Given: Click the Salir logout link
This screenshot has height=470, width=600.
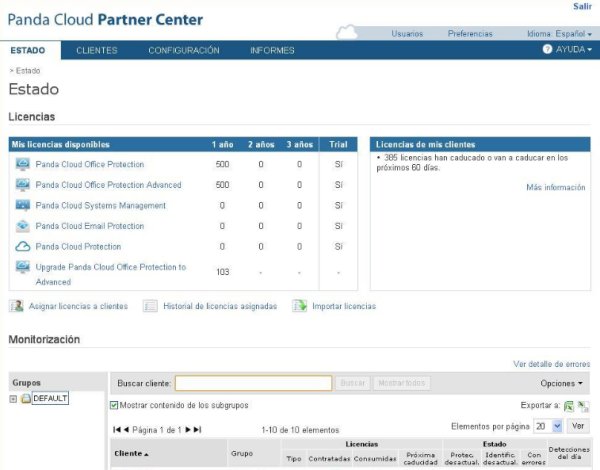Looking at the screenshot, I should click(582, 6).
